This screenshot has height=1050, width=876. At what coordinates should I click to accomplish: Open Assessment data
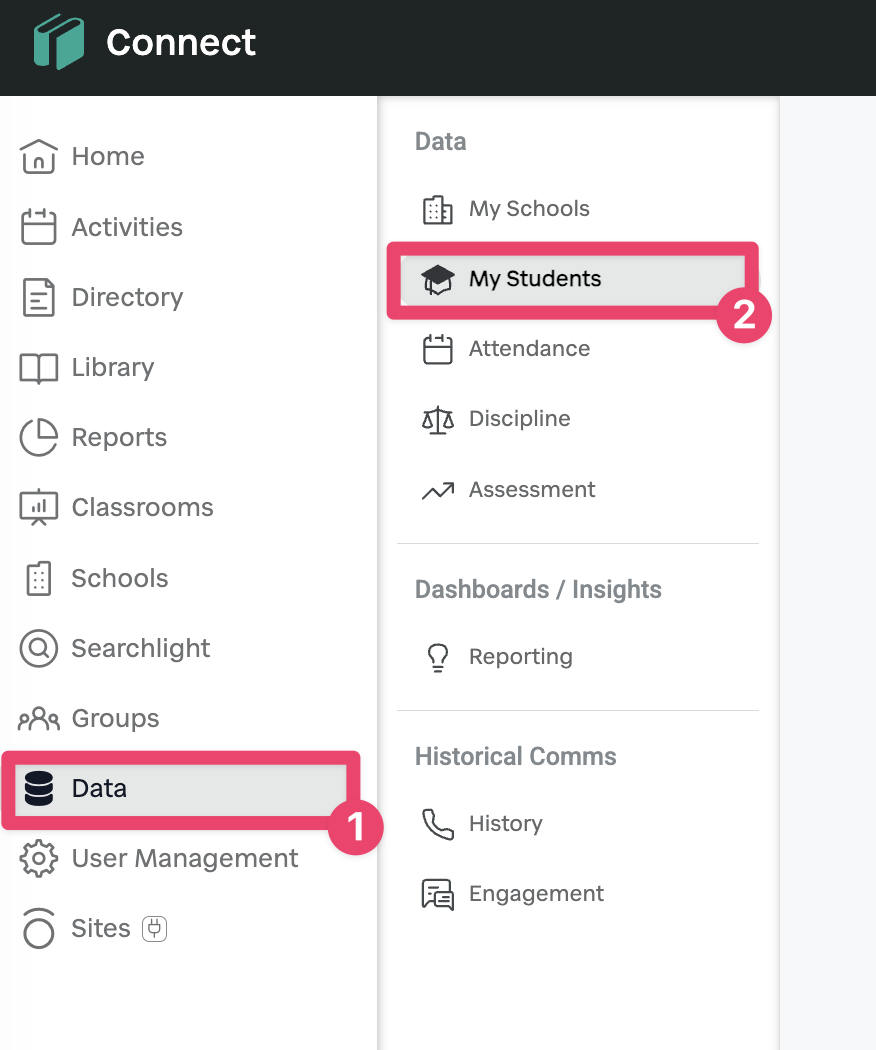[x=531, y=490]
